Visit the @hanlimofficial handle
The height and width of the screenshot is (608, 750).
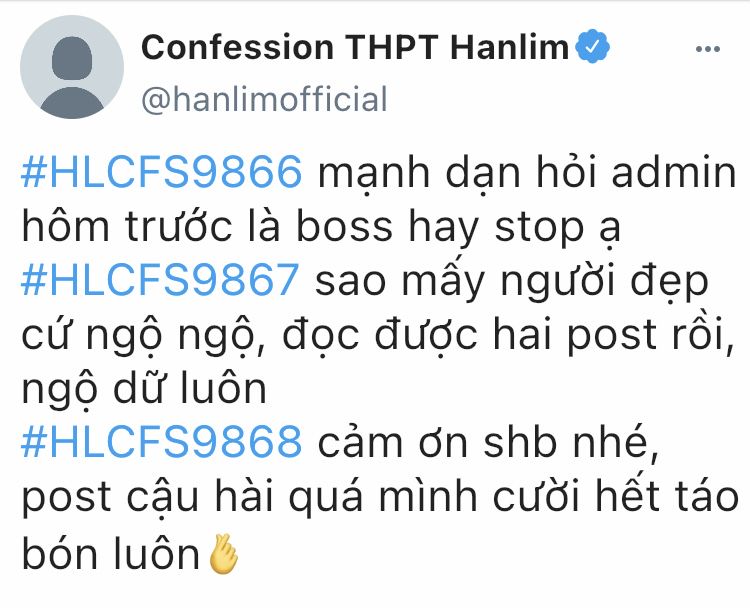tap(265, 99)
